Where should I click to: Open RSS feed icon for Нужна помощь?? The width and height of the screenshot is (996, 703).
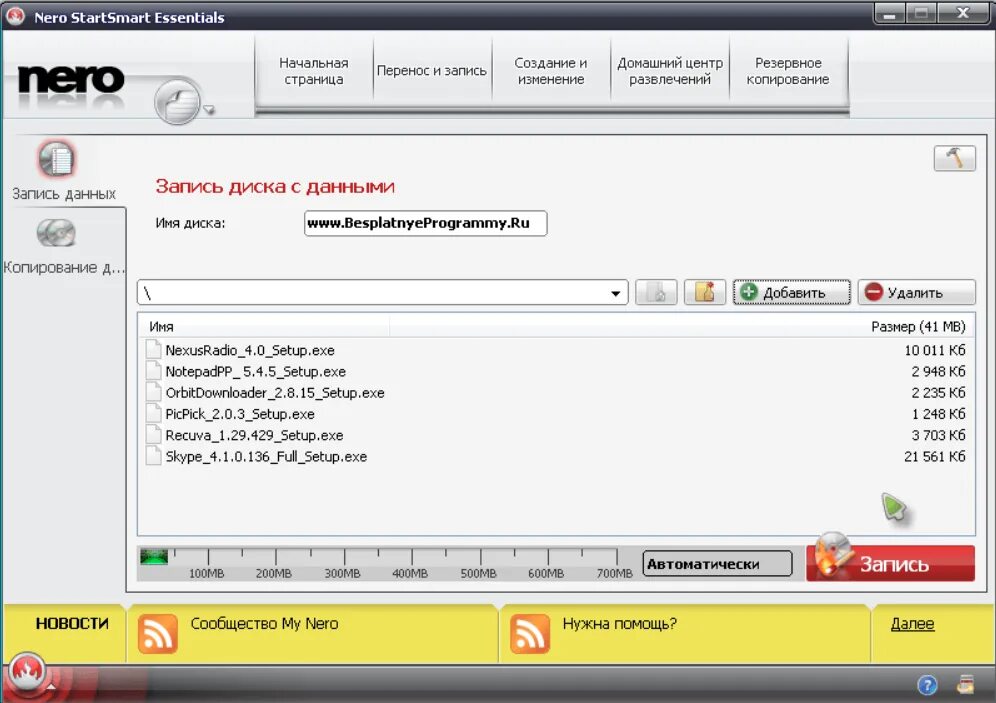tap(530, 634)
